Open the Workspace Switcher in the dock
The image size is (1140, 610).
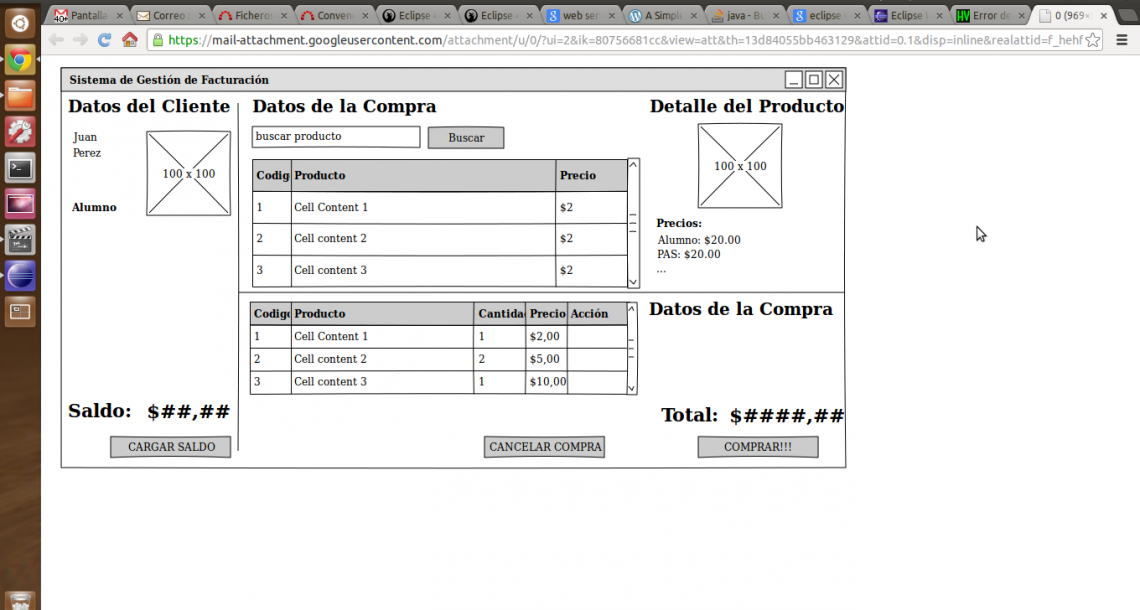click(x=20, y=312)
